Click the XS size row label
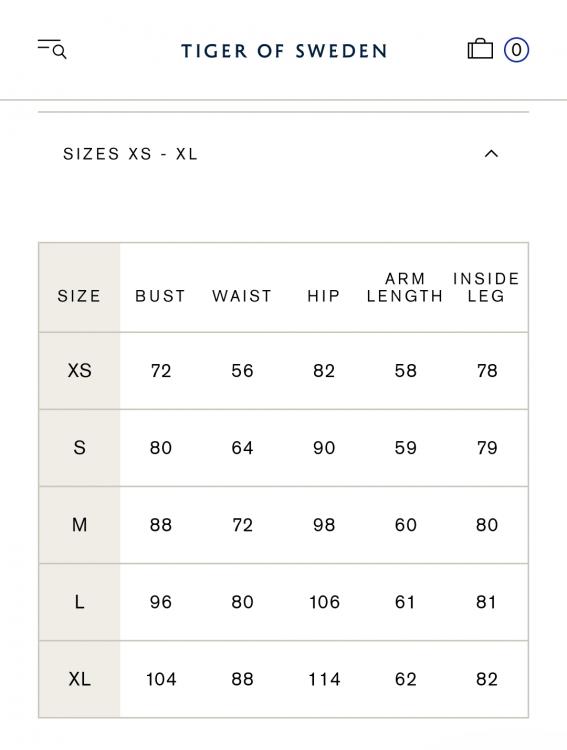Viewport: 567px width, 750px height. click(x=79, y=371)
